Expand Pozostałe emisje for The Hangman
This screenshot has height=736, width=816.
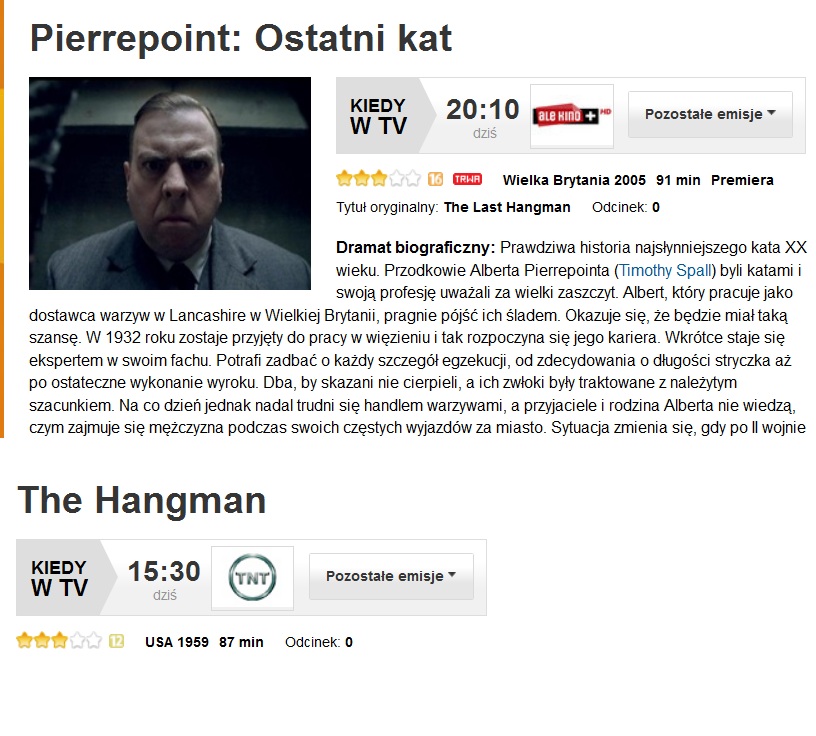point(391,576)
